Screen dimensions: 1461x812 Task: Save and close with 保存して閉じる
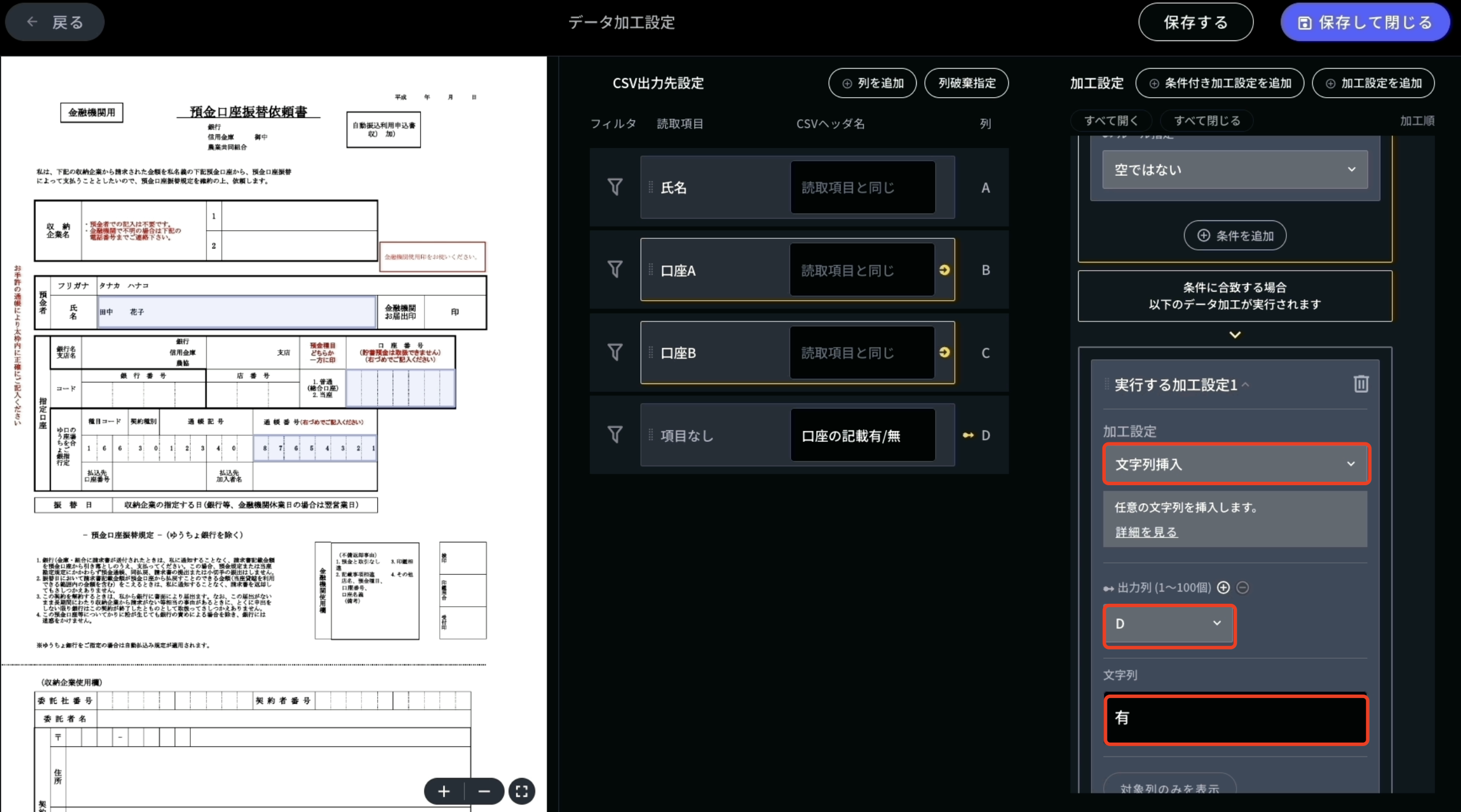1364,22
